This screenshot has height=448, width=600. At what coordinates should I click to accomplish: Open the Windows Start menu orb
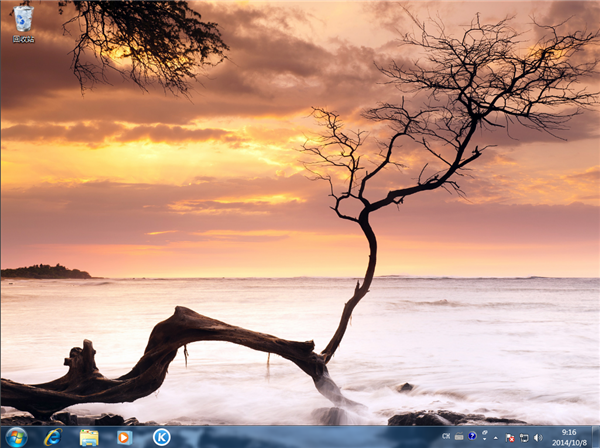[x=15, y=437]
